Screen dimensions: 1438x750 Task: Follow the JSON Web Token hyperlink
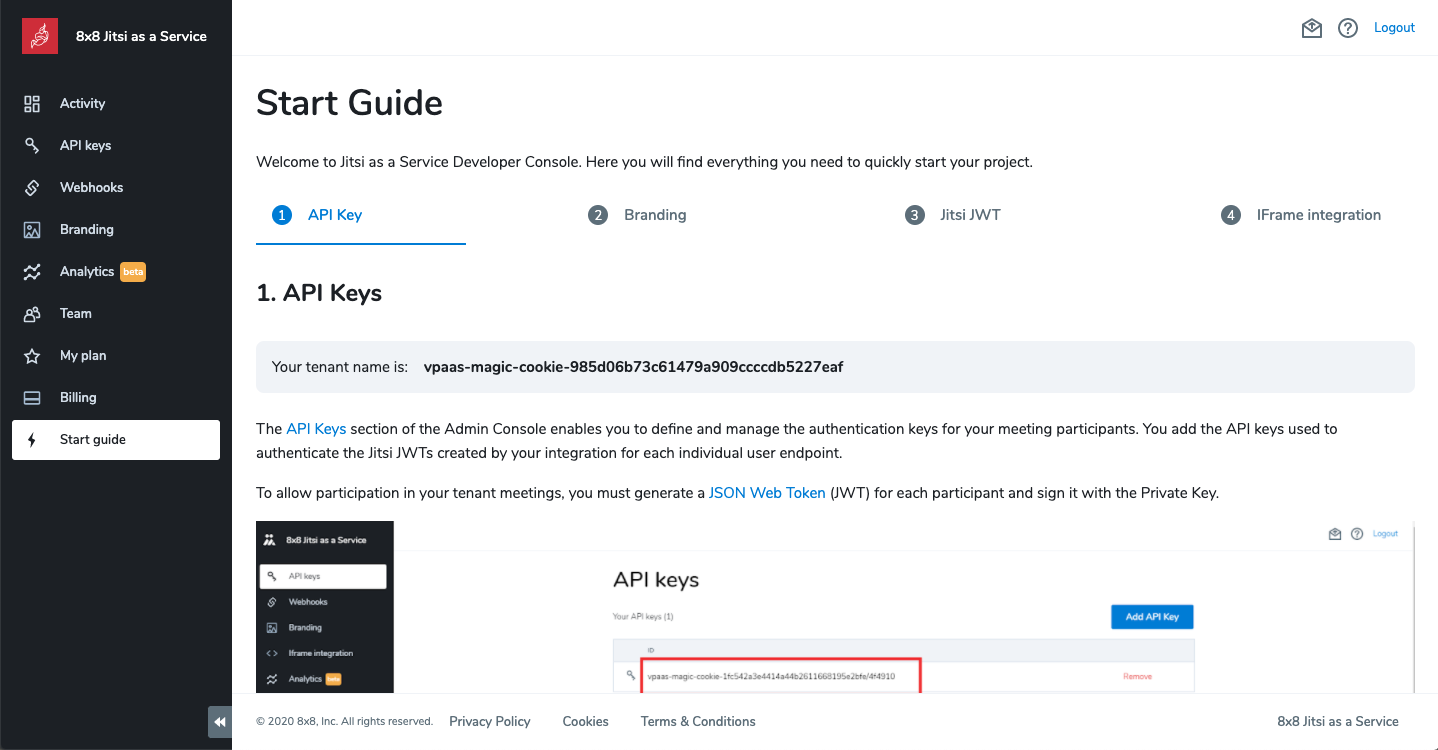tap(767, 493)
